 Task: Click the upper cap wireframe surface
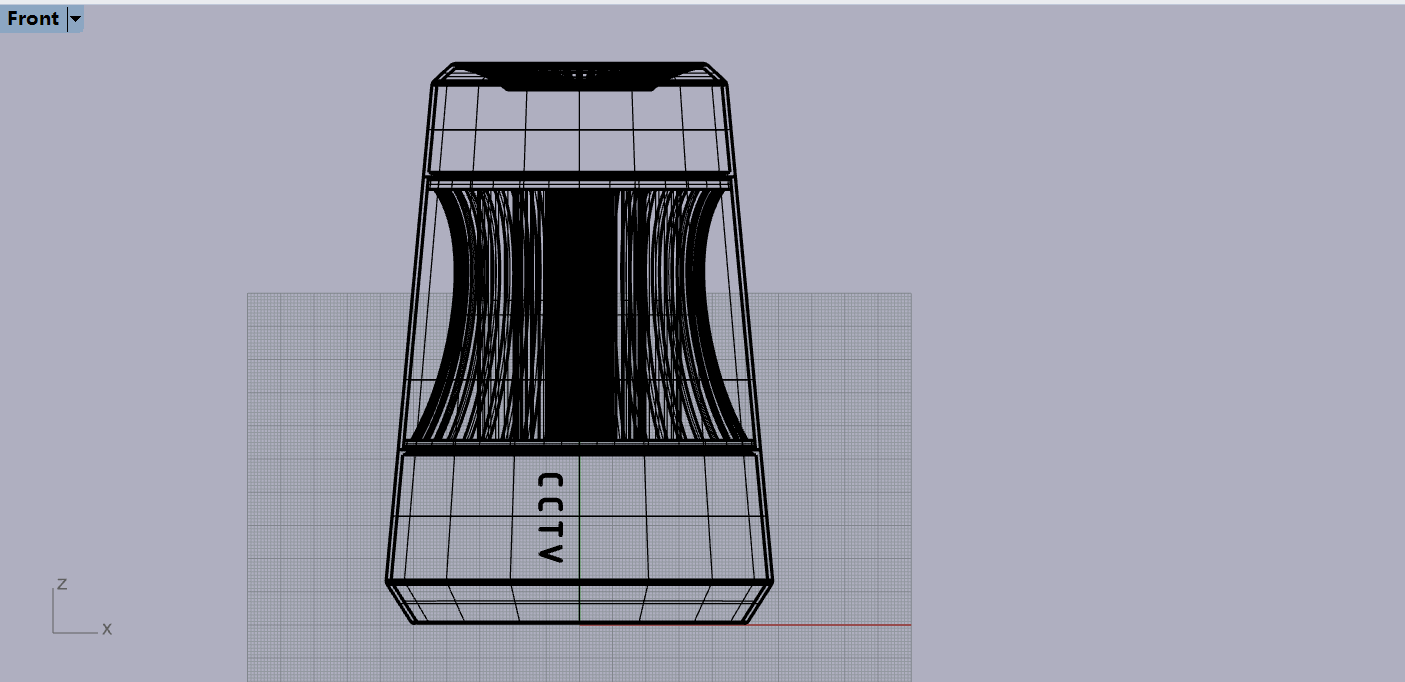click(580, 130)
